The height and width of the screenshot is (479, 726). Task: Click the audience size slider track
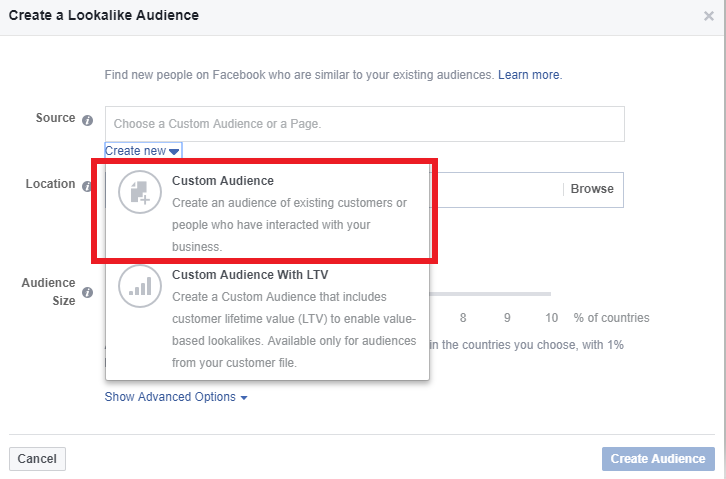[x=490, y=294]
